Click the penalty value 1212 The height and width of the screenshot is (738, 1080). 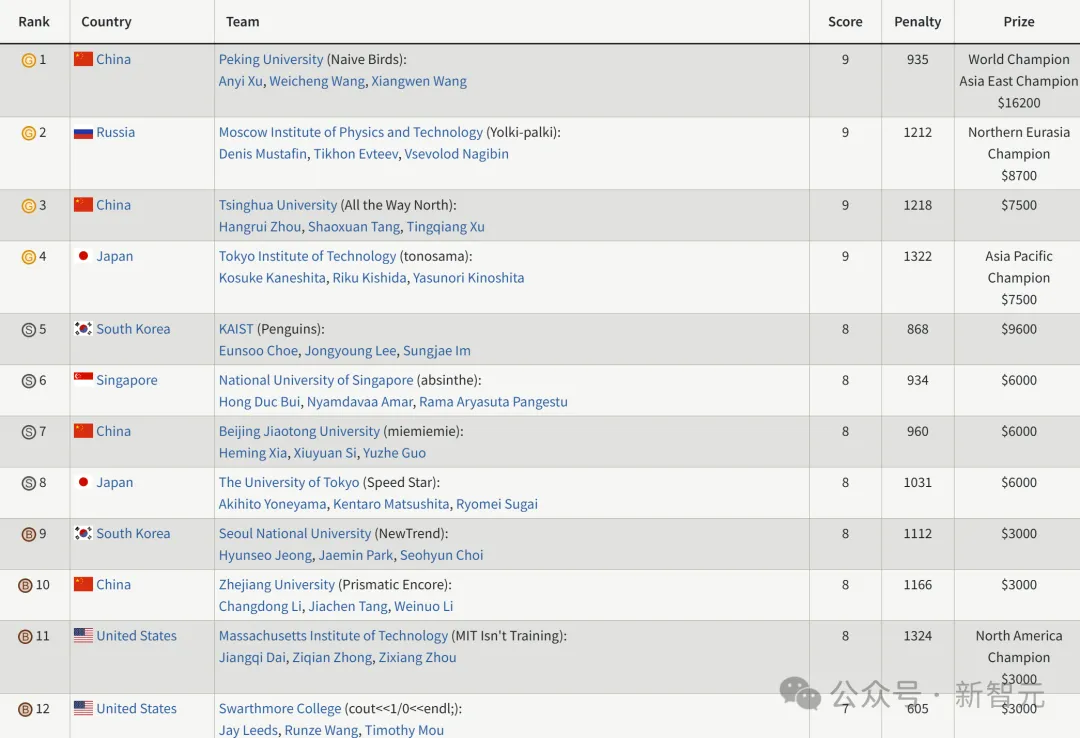(917, 132)
